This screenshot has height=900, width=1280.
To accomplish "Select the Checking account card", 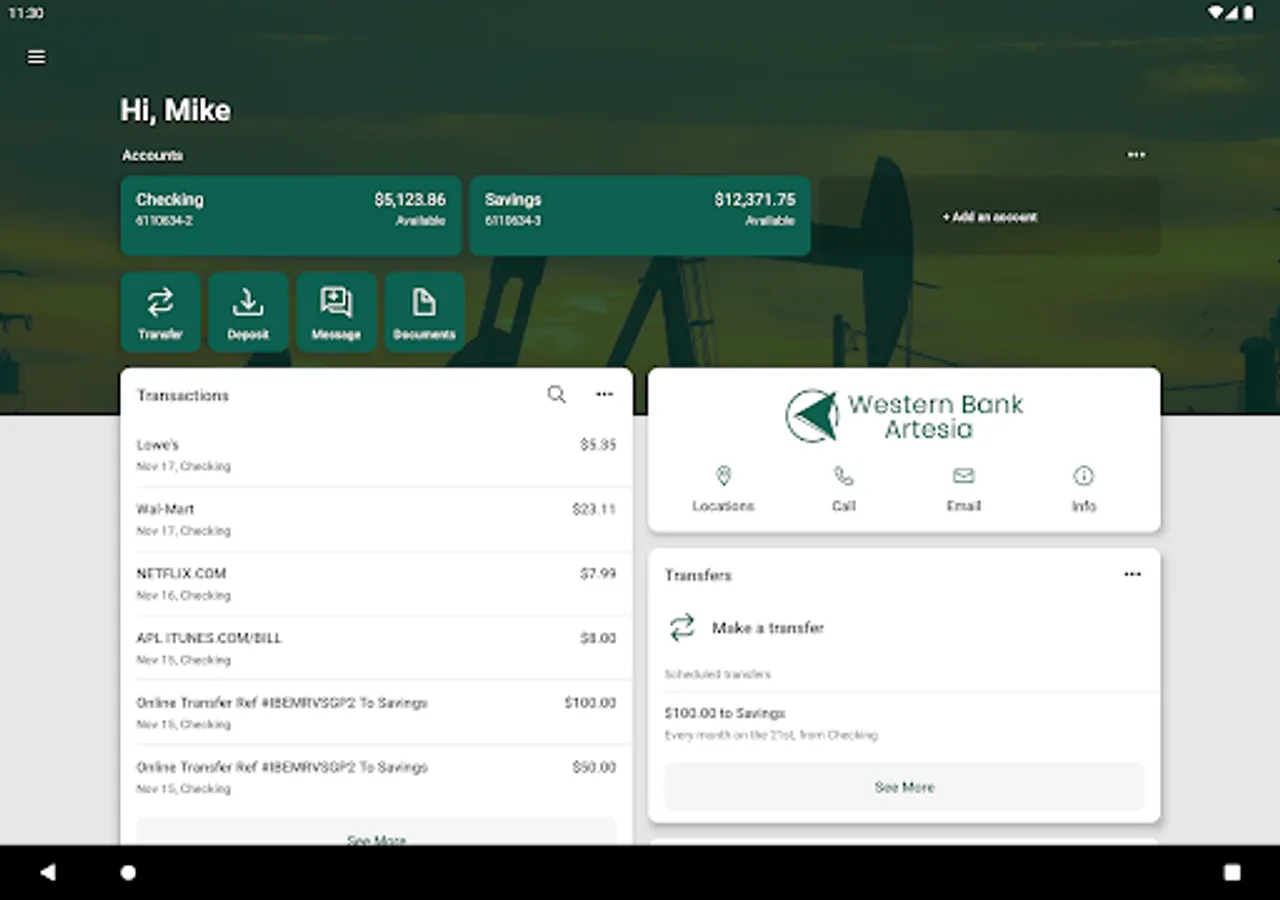I will [x=290, y=216].
